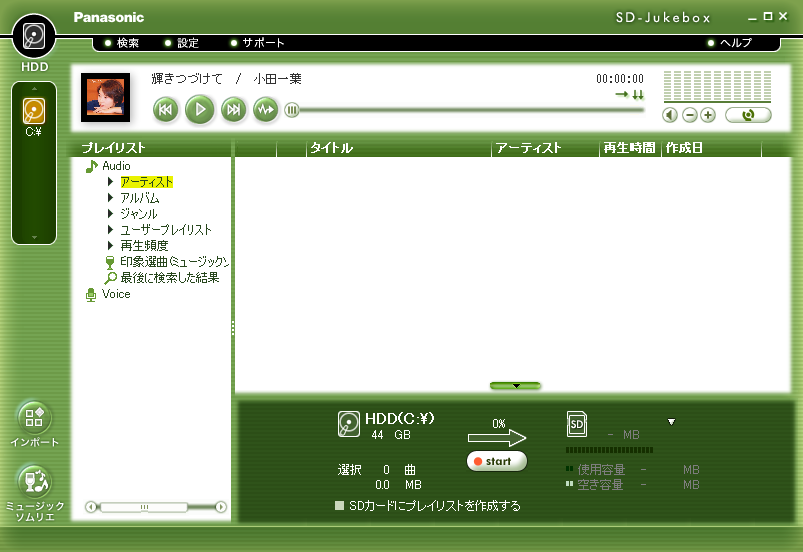803x552 pixels.
Task: Mute audio with the speaker button
Action: coord(670,115)
